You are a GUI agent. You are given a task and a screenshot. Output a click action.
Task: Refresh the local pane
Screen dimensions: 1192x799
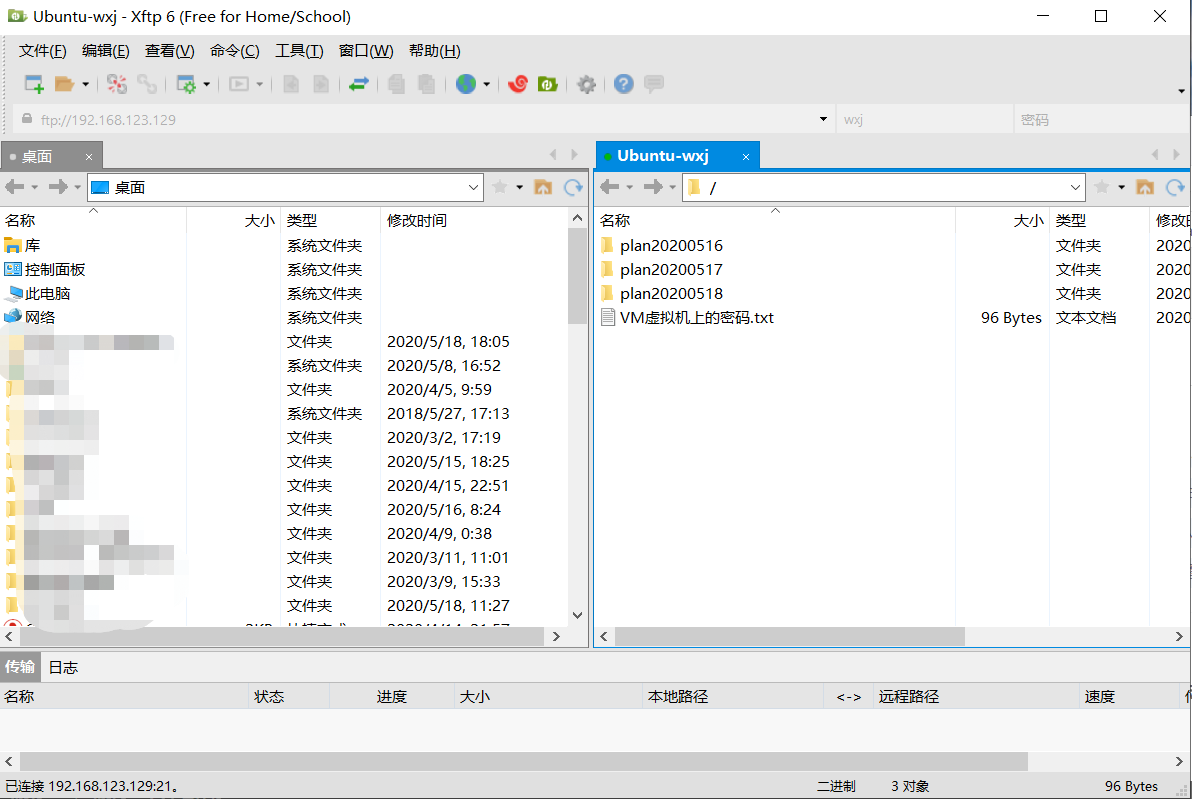[x=573, y=187]
